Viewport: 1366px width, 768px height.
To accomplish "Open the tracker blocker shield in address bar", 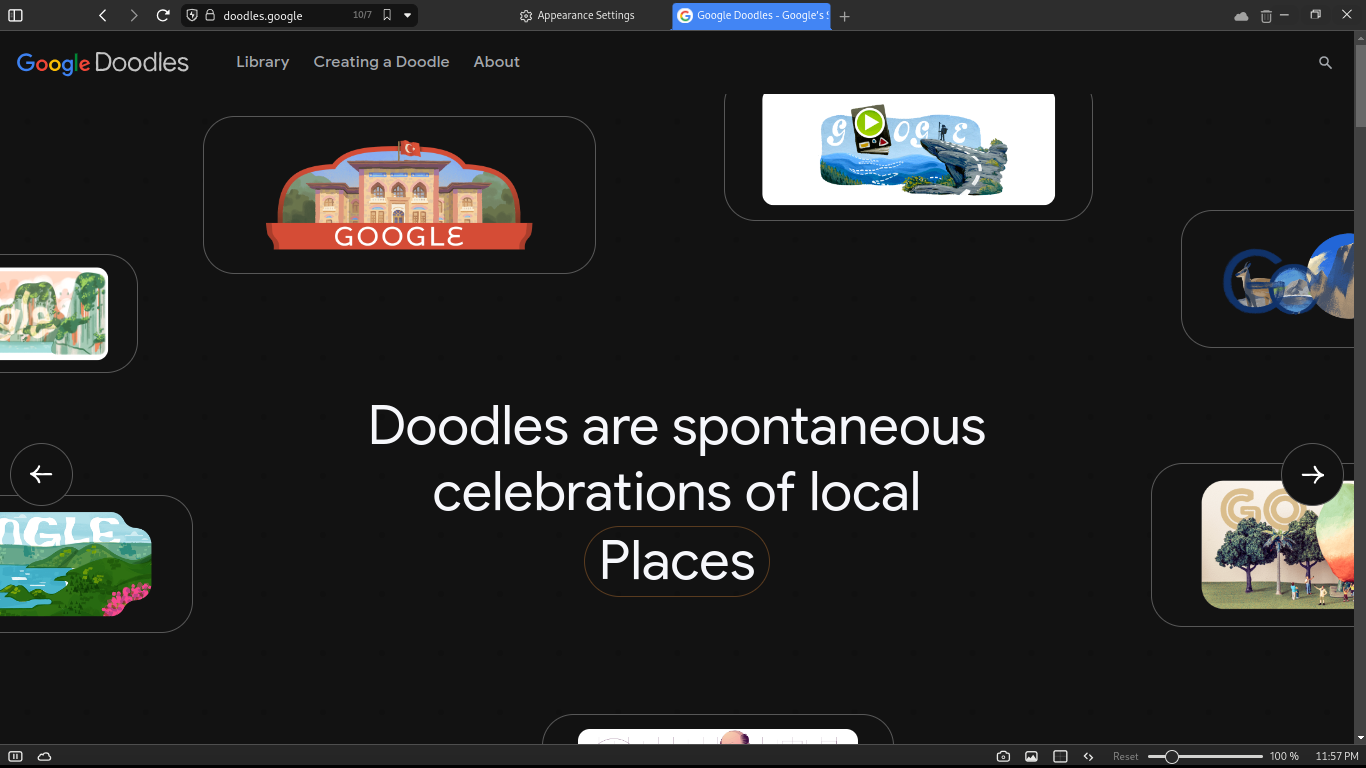I will click(192, 15).
